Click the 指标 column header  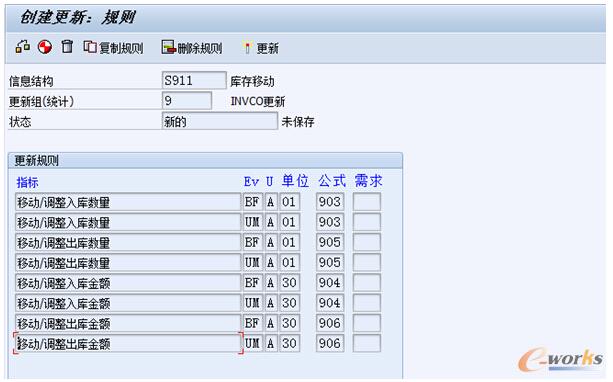(27, 182)
